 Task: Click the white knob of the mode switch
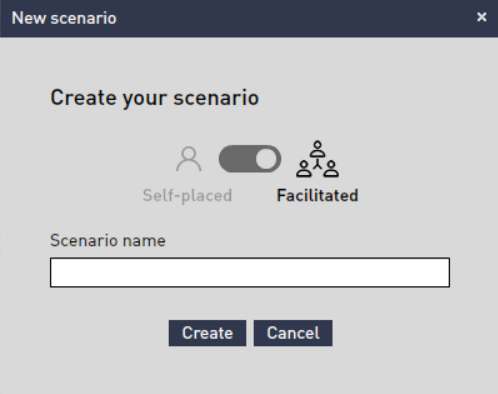[266, 159]
